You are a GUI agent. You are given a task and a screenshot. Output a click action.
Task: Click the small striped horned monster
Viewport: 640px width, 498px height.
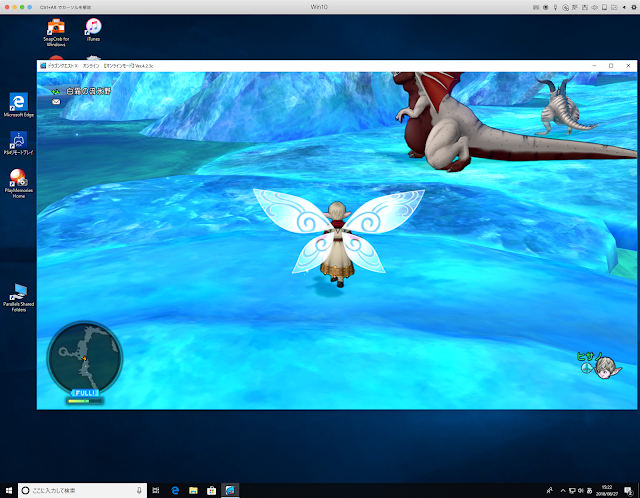point(564,107)
